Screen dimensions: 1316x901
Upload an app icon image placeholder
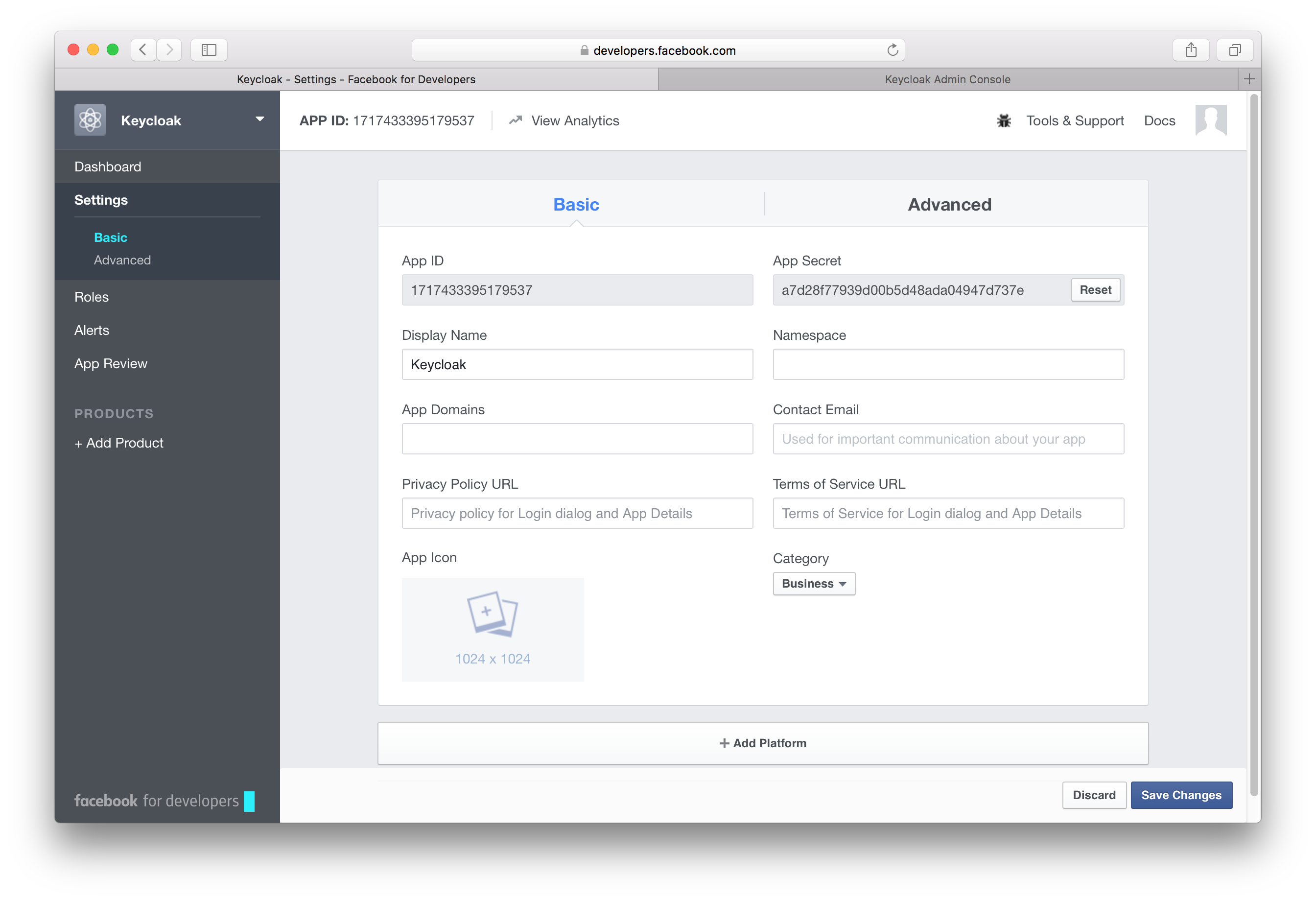tap(493, 629)
